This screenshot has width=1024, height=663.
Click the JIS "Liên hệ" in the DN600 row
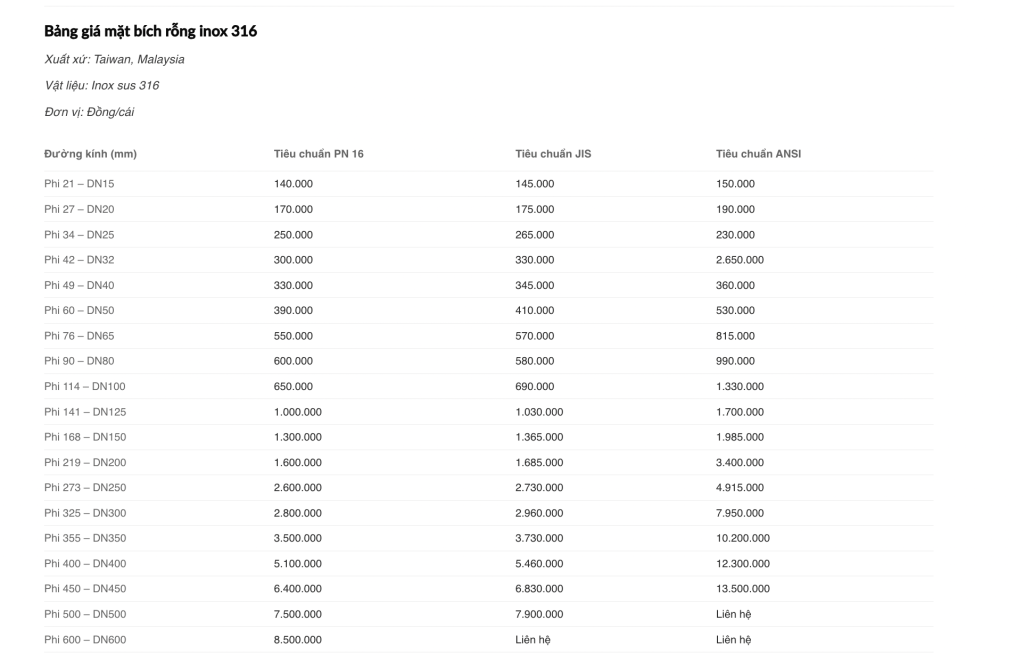533,640
